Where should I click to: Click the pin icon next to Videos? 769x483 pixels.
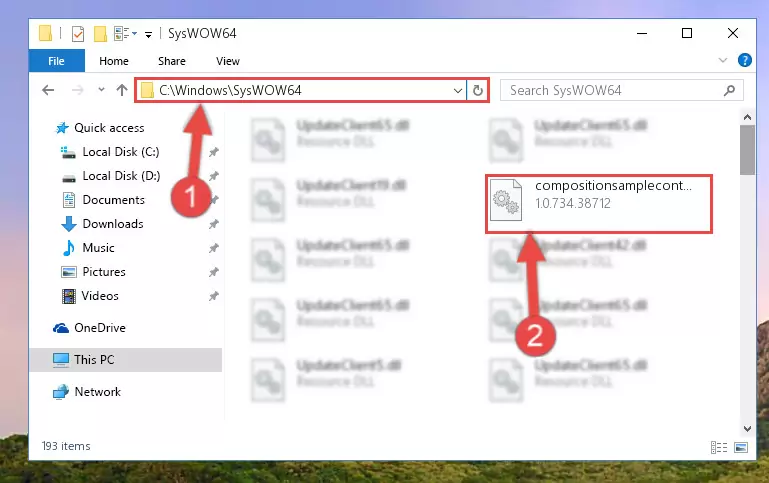(x=213, y=296)
